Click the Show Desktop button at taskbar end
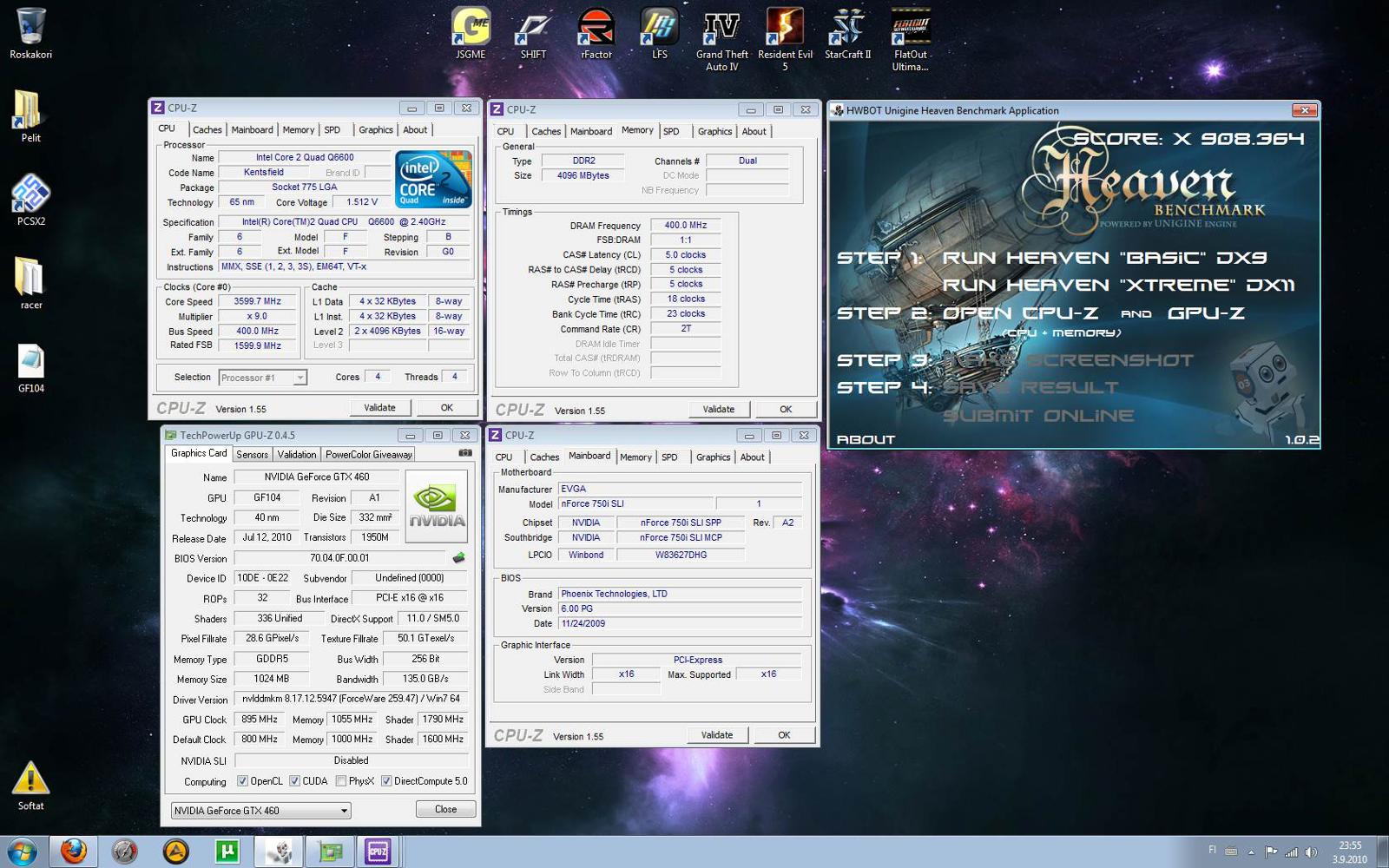 [x=1382, y=852]
